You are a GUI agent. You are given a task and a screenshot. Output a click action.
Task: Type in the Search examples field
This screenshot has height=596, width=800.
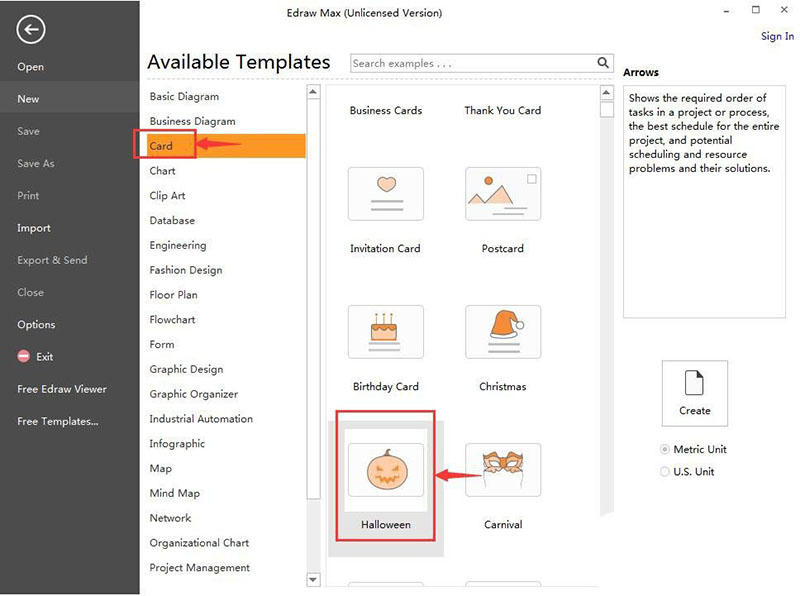(x=470, y=63)
